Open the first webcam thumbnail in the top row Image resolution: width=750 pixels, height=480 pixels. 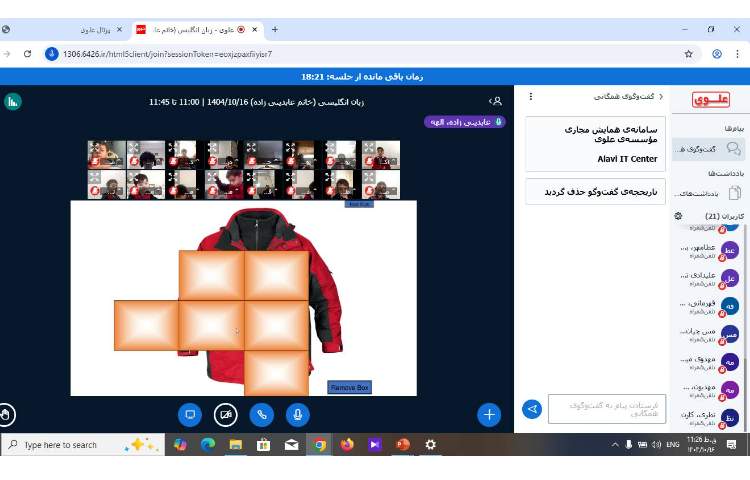pos(107,155)
